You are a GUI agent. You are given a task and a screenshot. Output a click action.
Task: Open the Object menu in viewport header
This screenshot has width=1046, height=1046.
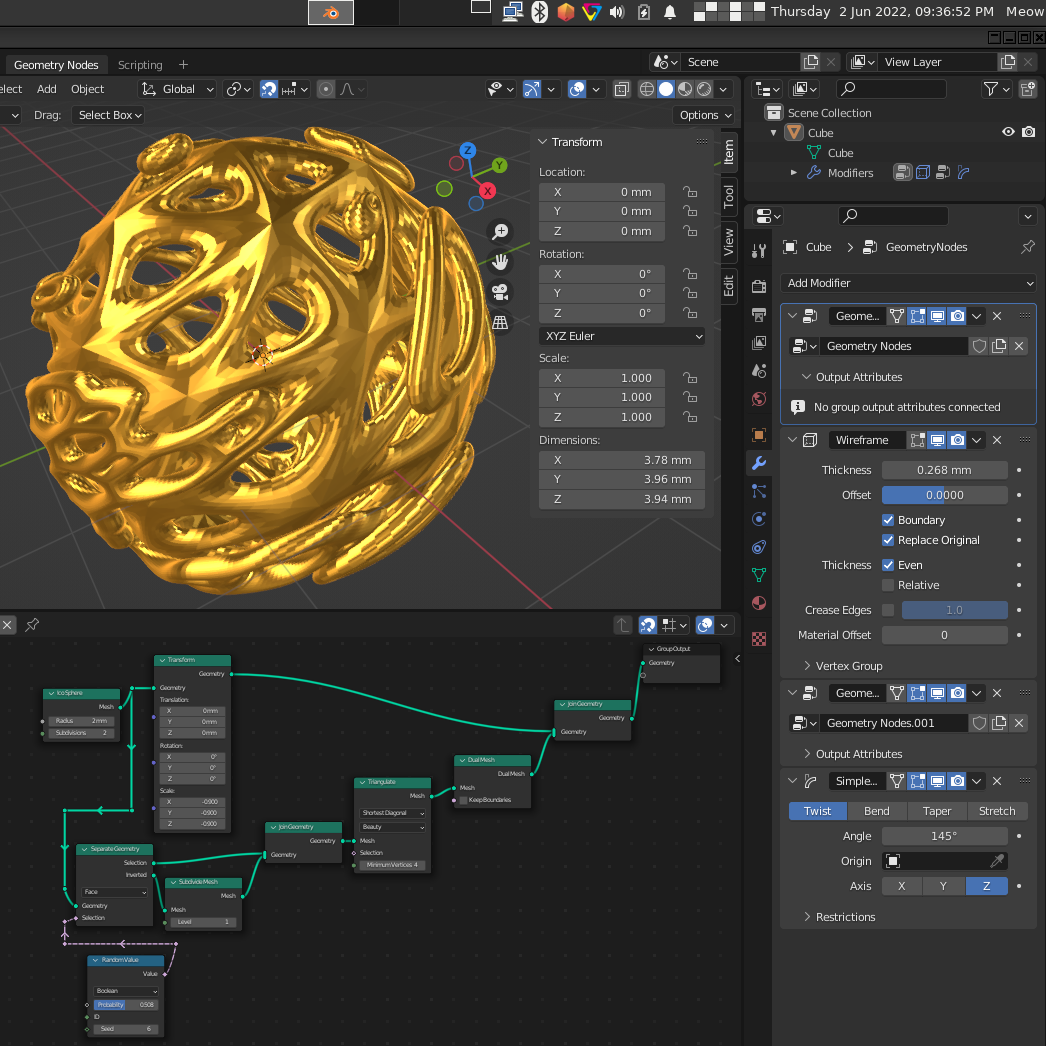pos(88,89)
